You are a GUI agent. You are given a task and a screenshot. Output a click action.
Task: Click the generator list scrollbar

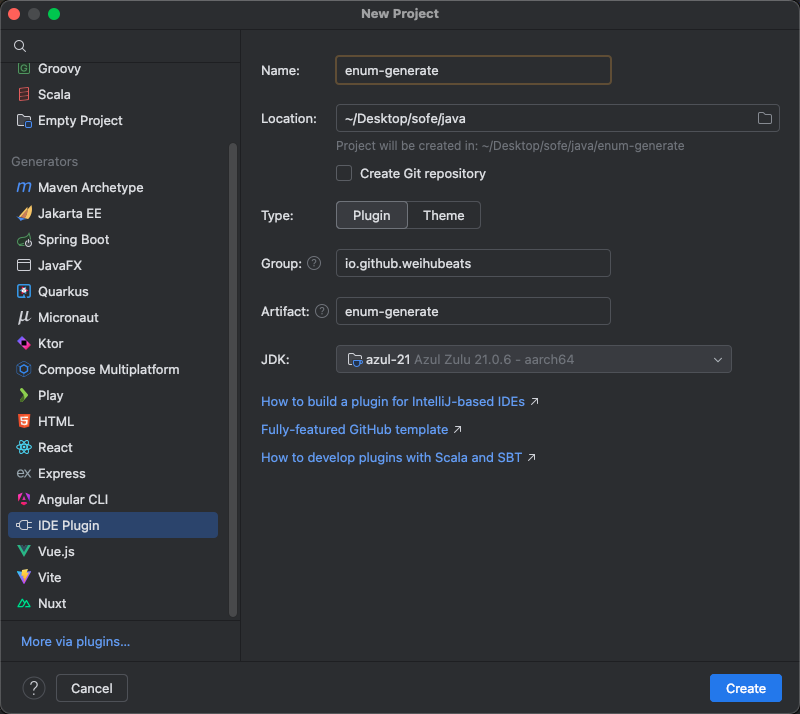[233, 380]
